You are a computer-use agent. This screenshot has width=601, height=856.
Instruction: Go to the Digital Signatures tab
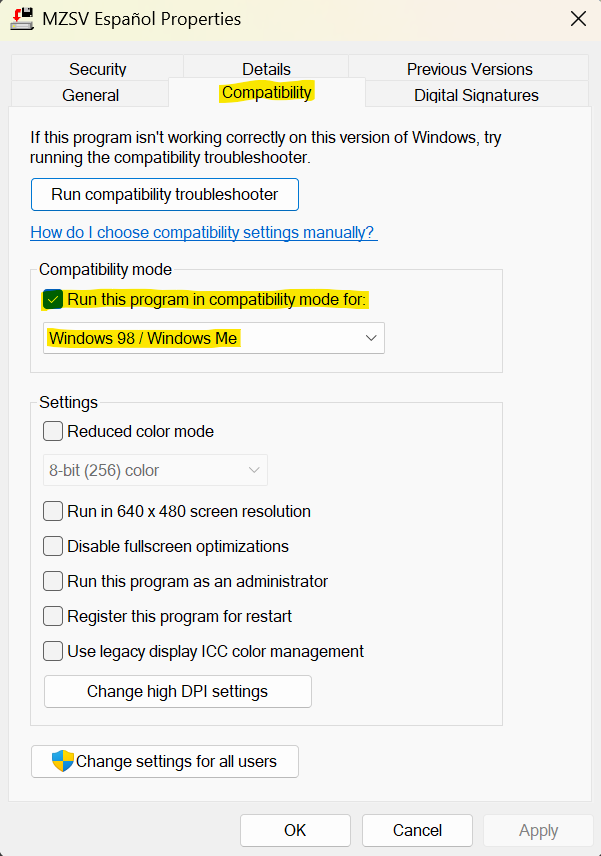click(477, 95)
